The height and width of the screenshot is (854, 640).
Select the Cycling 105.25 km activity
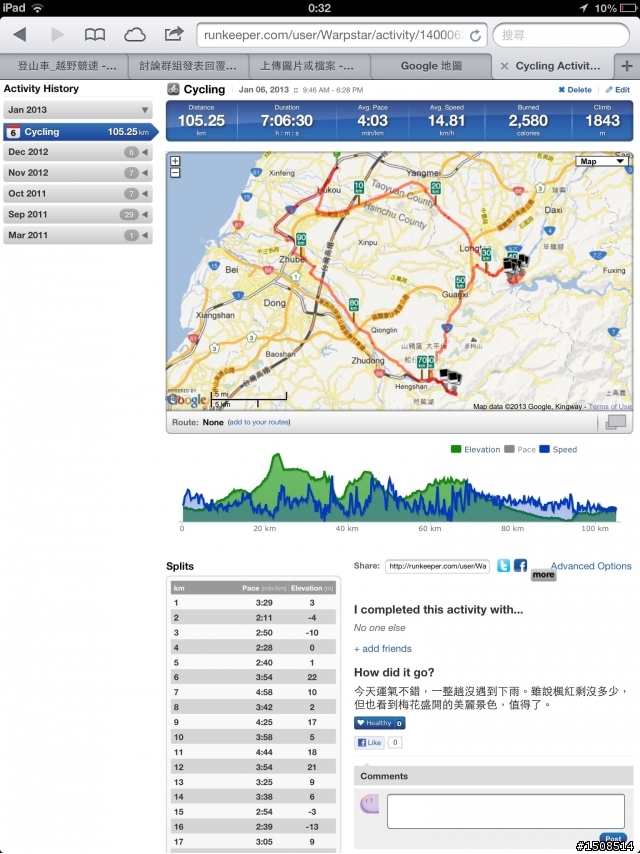point(80,132)
